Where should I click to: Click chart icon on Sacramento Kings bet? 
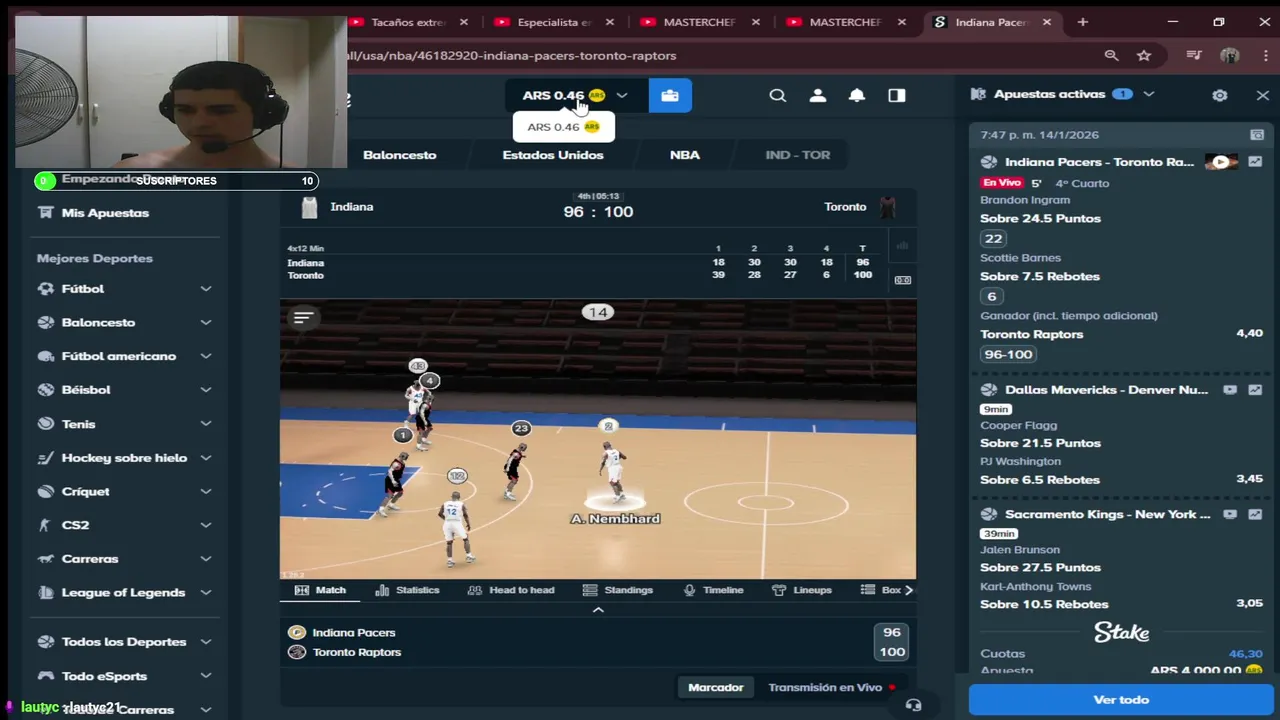(x=1255, y=514)
